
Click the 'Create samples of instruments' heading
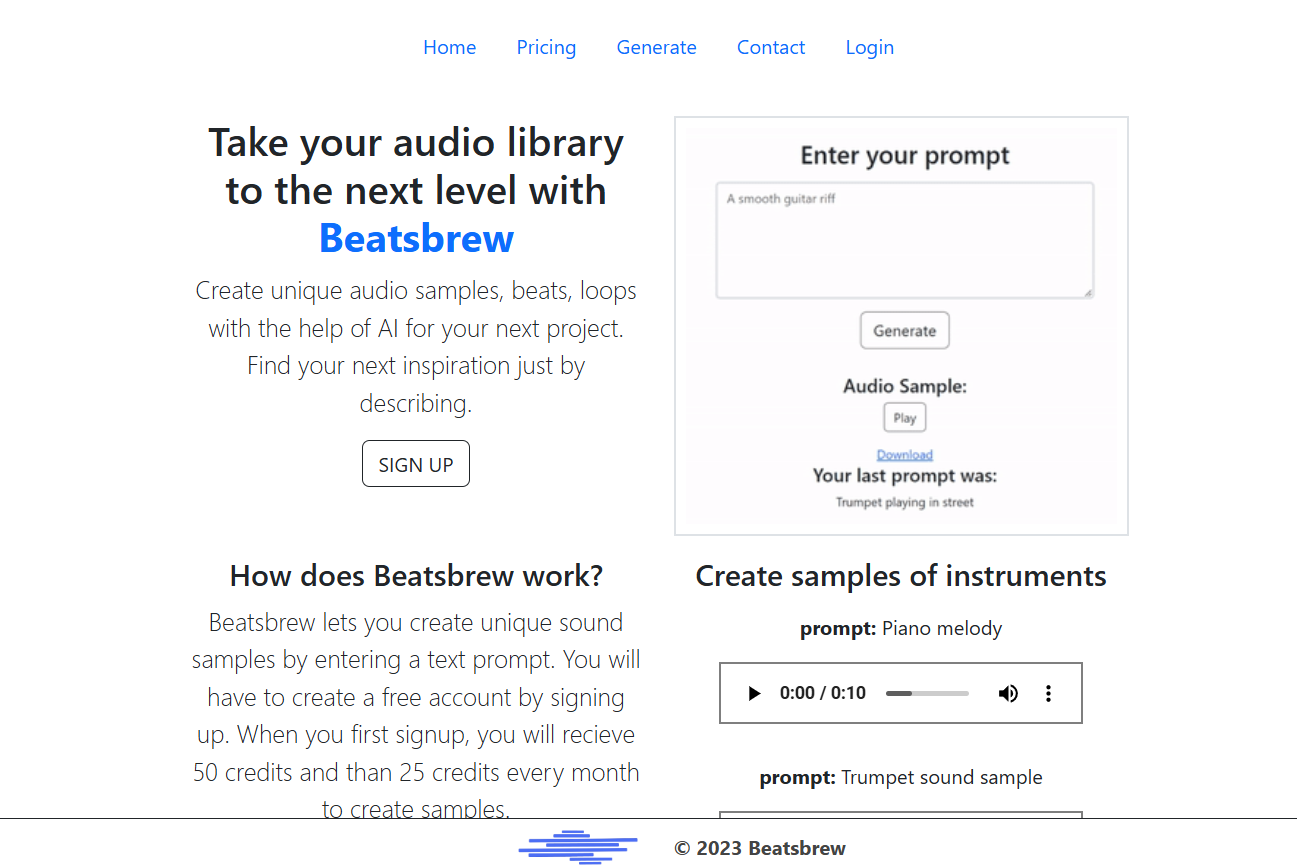click(x=900, y=576)
